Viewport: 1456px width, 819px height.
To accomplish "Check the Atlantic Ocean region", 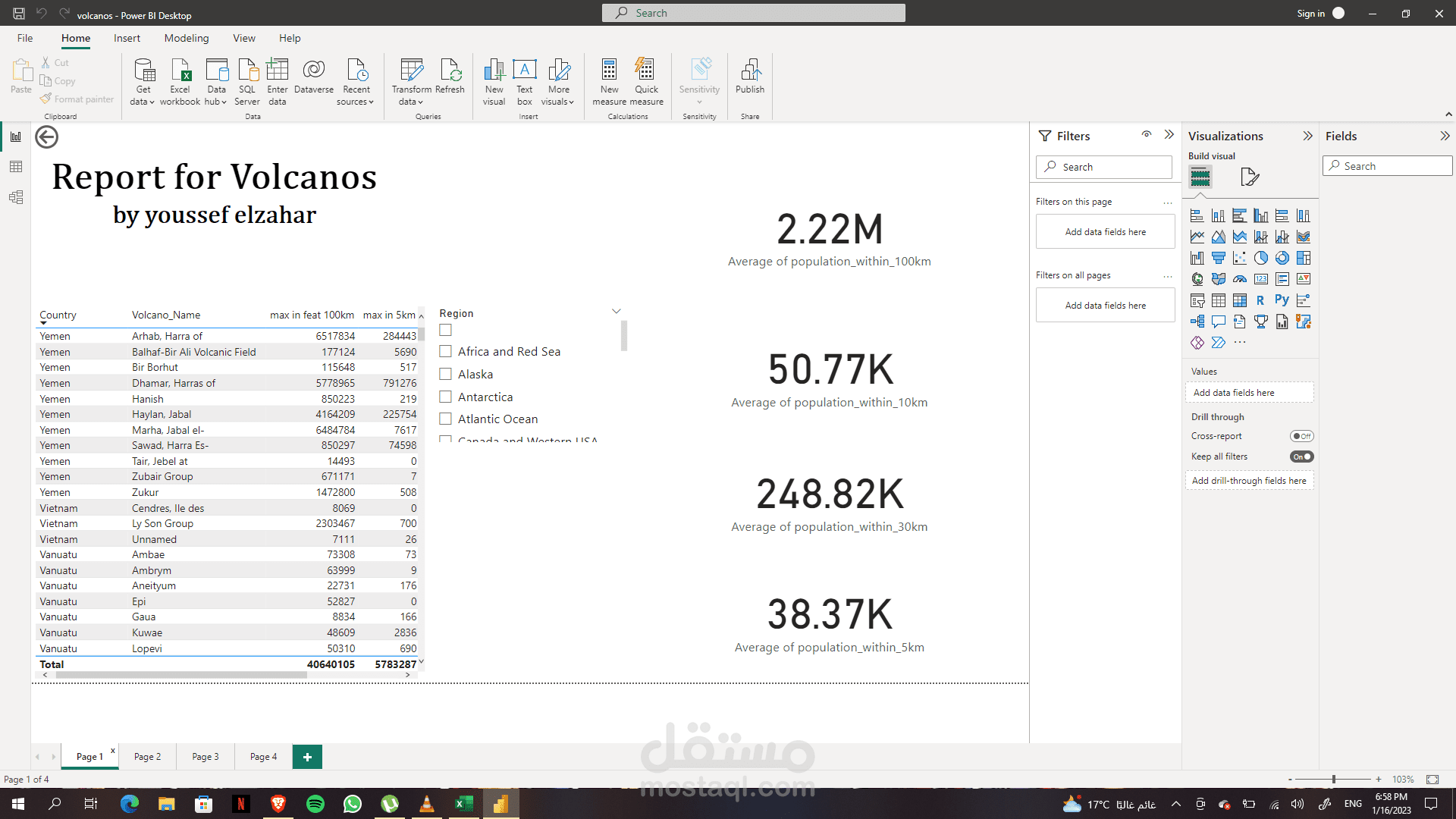I will pos(446,419).
